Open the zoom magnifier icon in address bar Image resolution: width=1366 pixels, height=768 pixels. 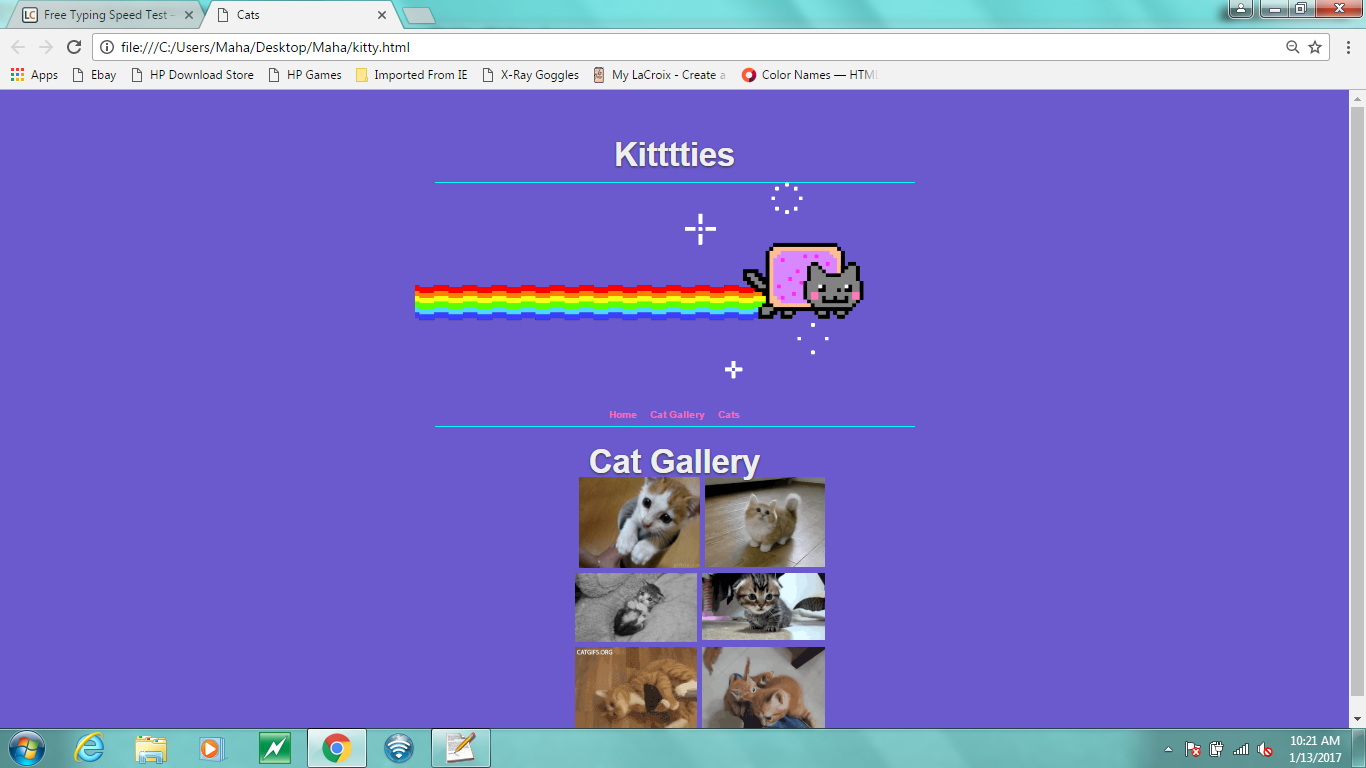coord(1293,47)
